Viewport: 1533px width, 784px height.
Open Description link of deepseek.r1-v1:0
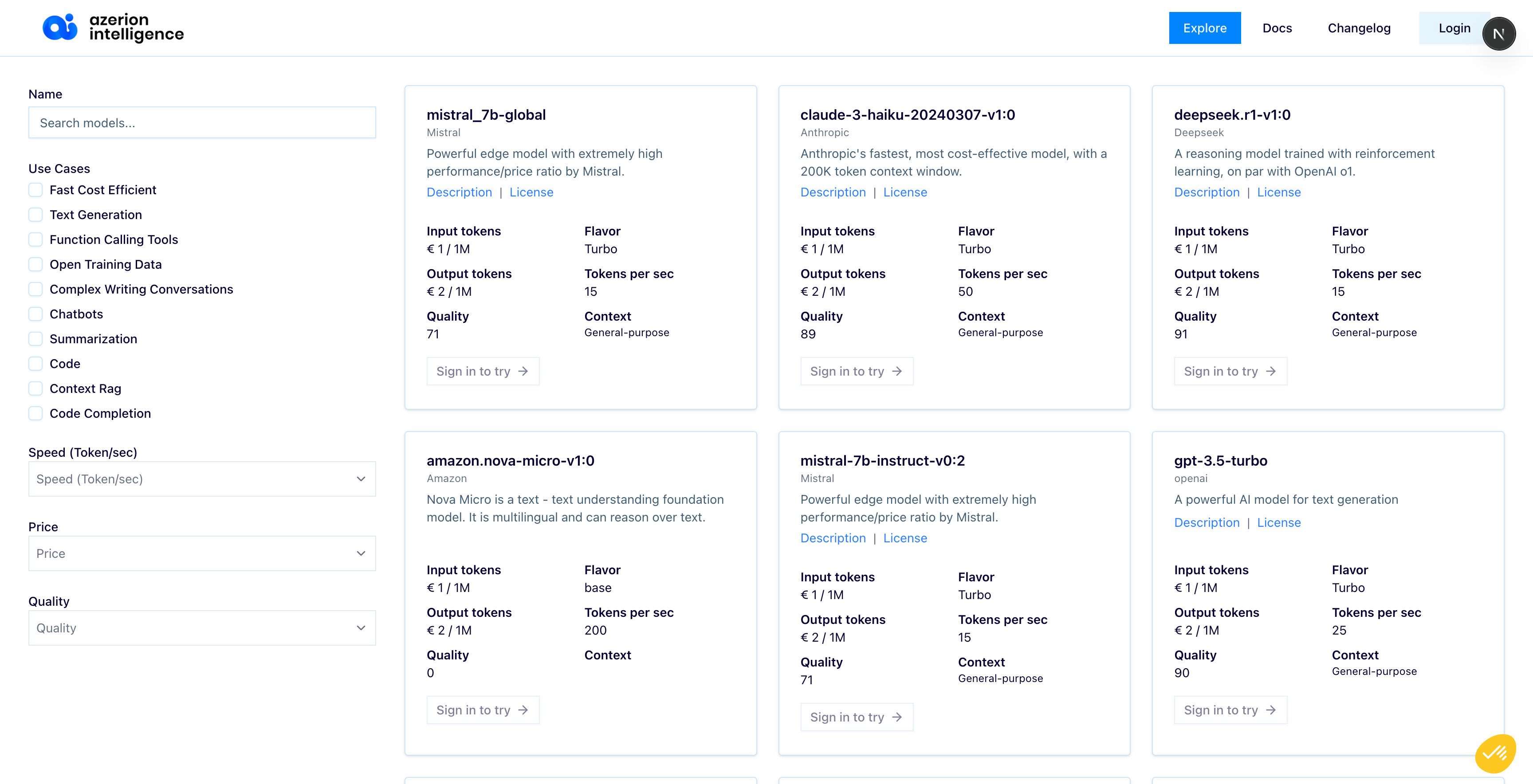[x=1206, y=192]
